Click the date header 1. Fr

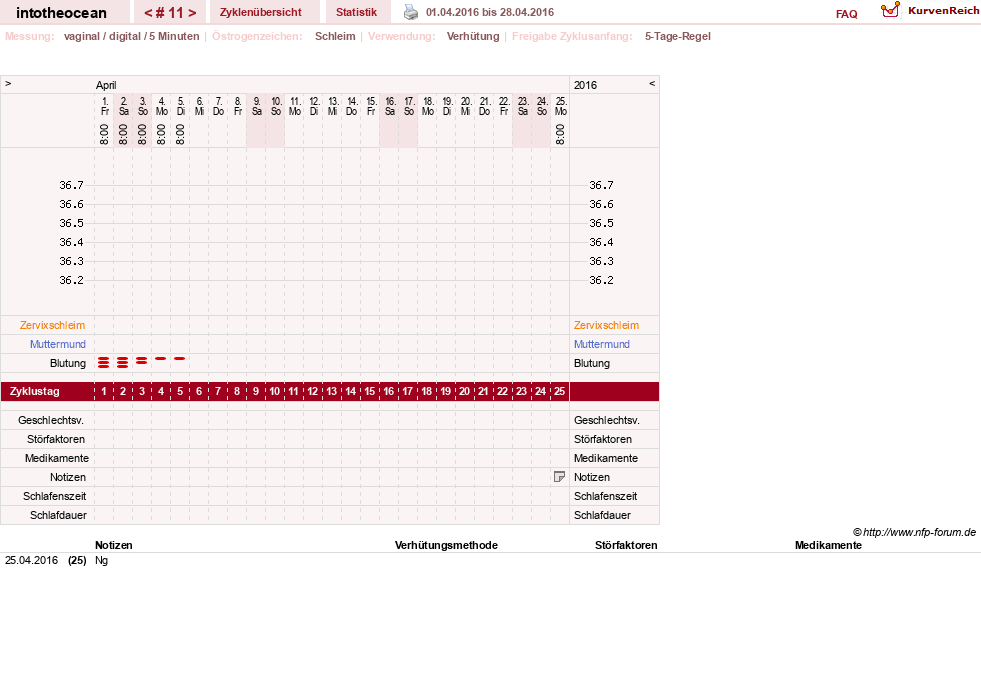point(104,106)
